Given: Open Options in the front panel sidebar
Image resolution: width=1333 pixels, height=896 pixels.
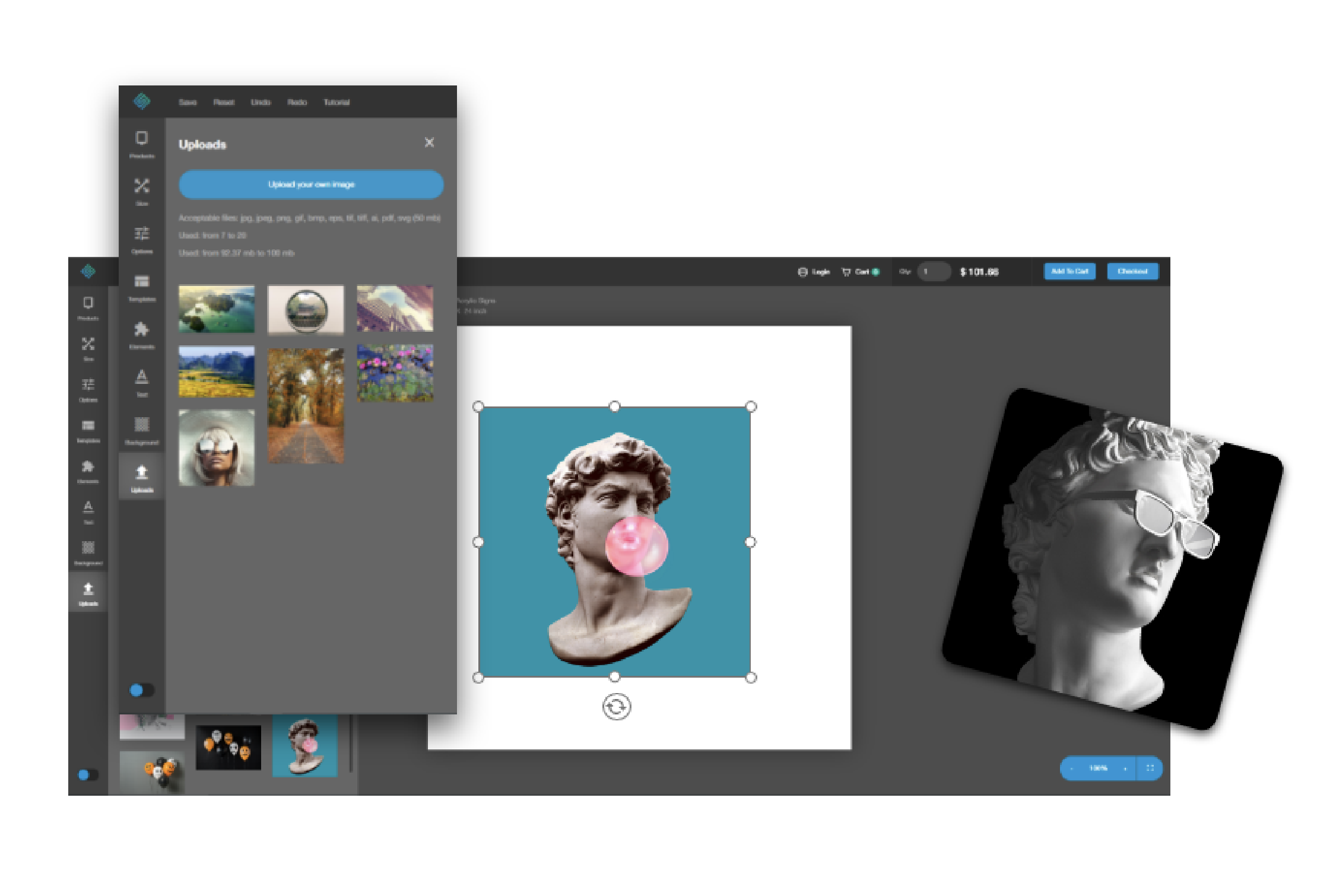Looking at the screenshot, I should tap(142, 240).
